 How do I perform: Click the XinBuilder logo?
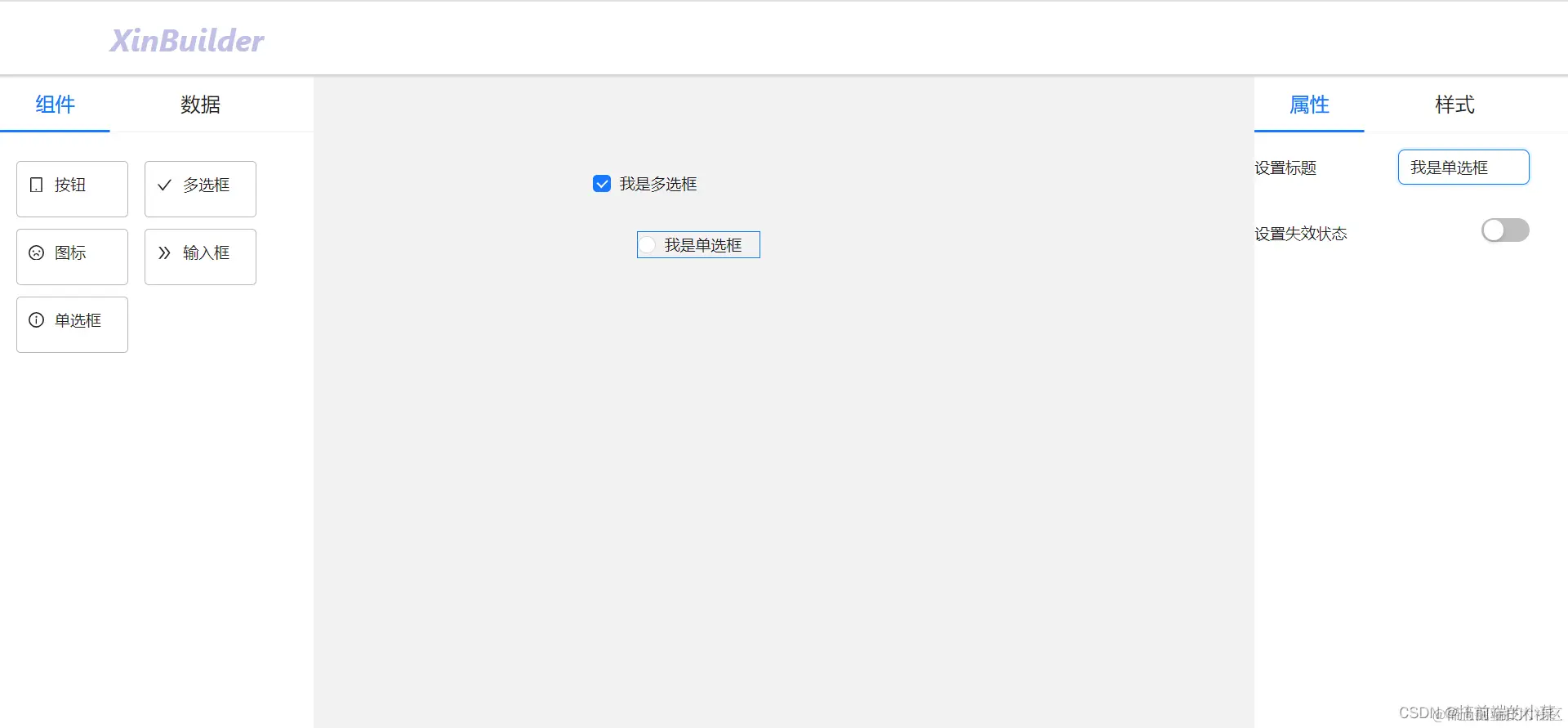click(x=187, y=41)
